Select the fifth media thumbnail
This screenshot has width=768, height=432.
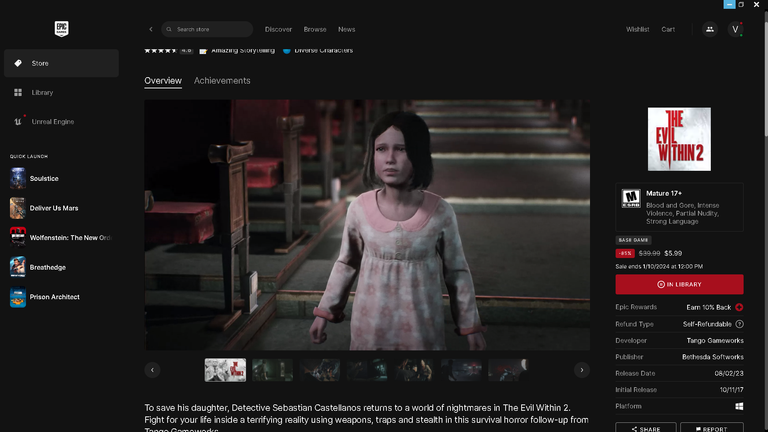[x=414, y=370]
